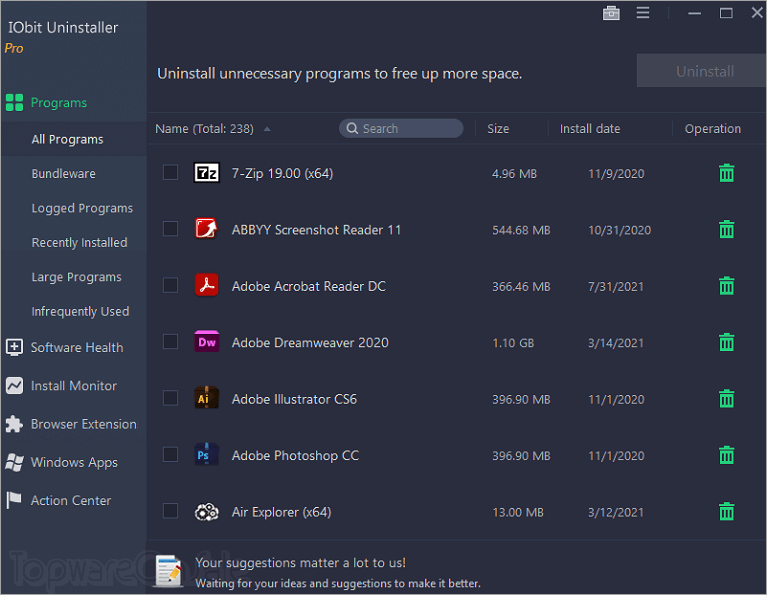Open the Software Health section
This screenshot has height=595, width=767.
point(77,347)
